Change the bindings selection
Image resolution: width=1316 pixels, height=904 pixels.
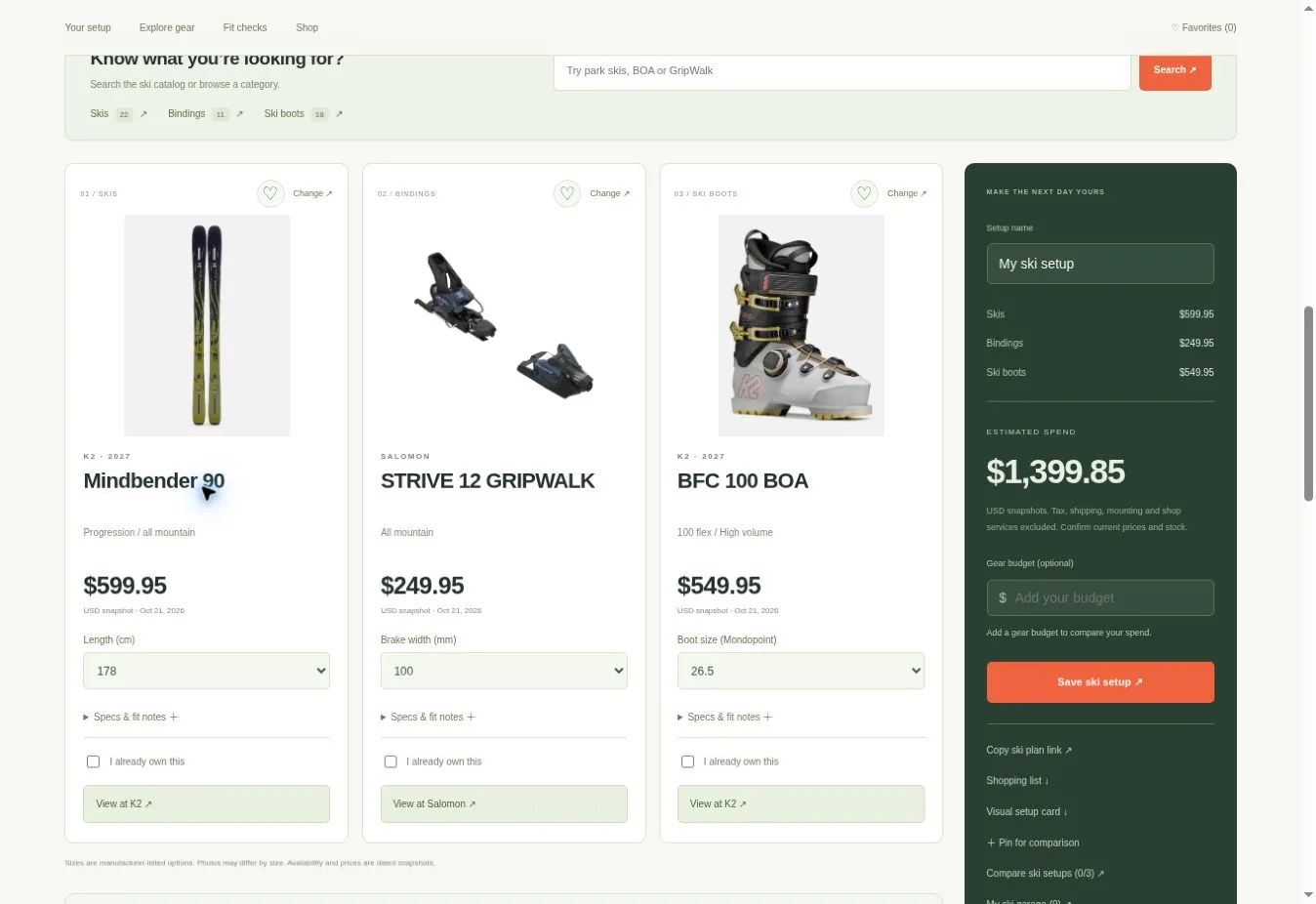click(x=610, y=193)
